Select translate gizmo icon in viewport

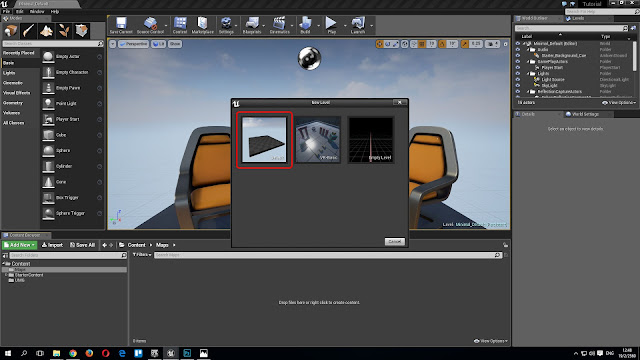click(x=380, y=44)
